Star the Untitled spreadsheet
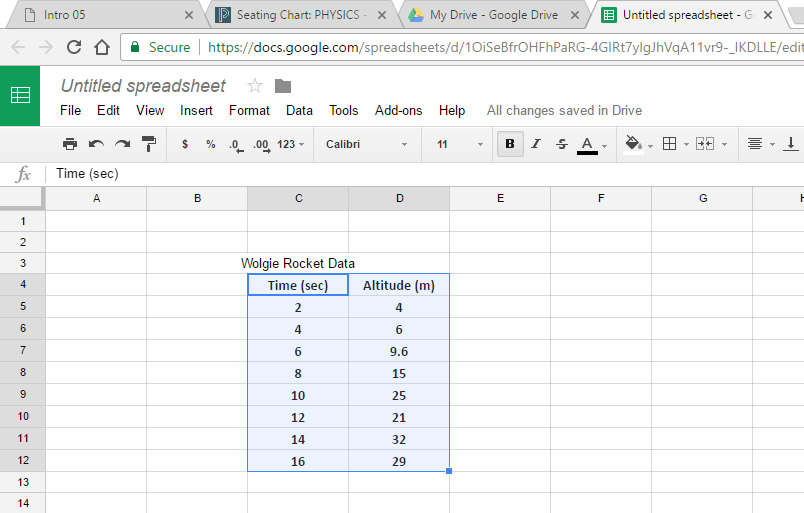The image size is (804, 513). coord(255,86)
